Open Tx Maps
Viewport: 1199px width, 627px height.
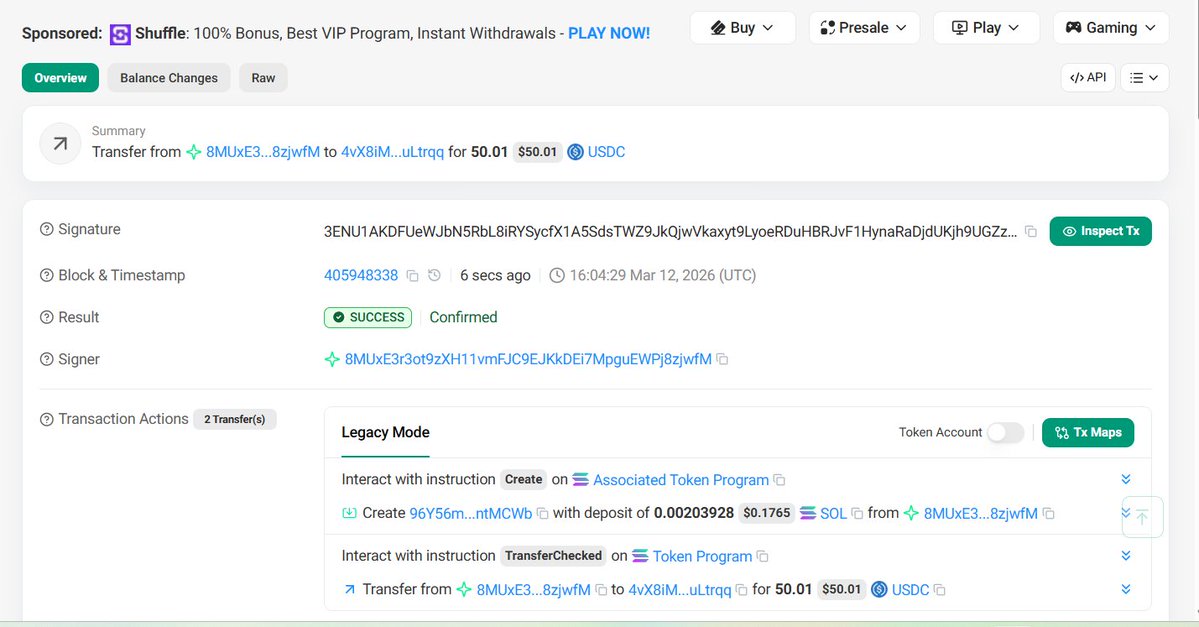[x=1088, y=433]
